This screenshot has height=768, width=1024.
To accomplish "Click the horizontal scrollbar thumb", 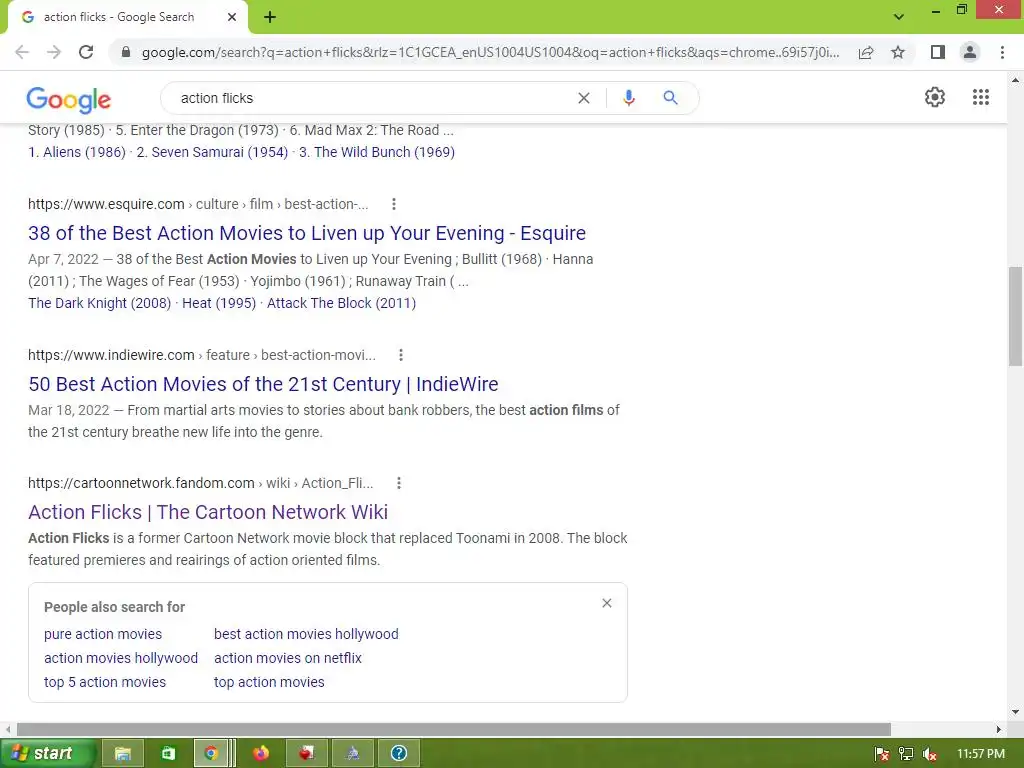I will 454,729.
